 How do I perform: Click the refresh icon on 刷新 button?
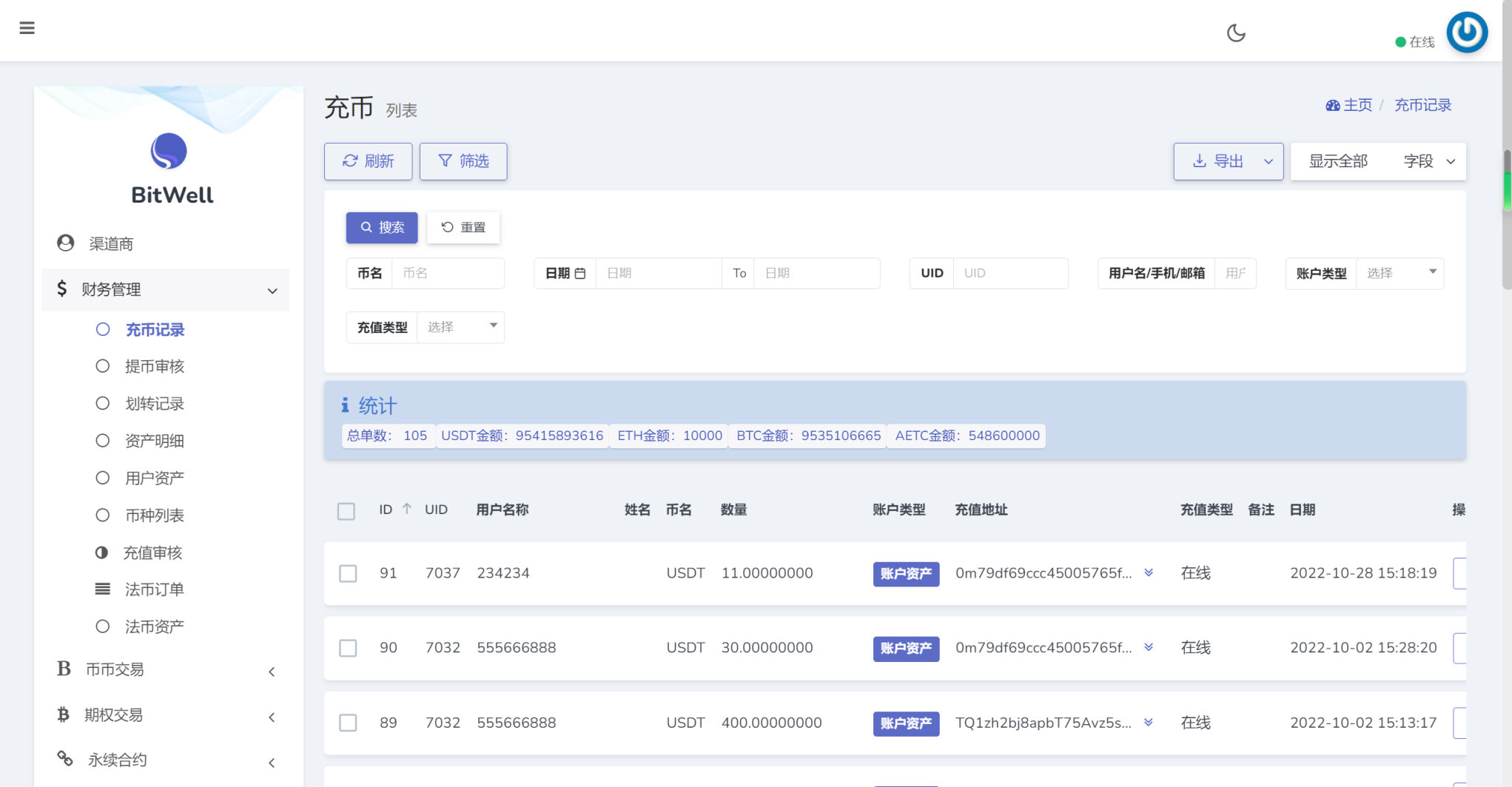pos(350,161)
